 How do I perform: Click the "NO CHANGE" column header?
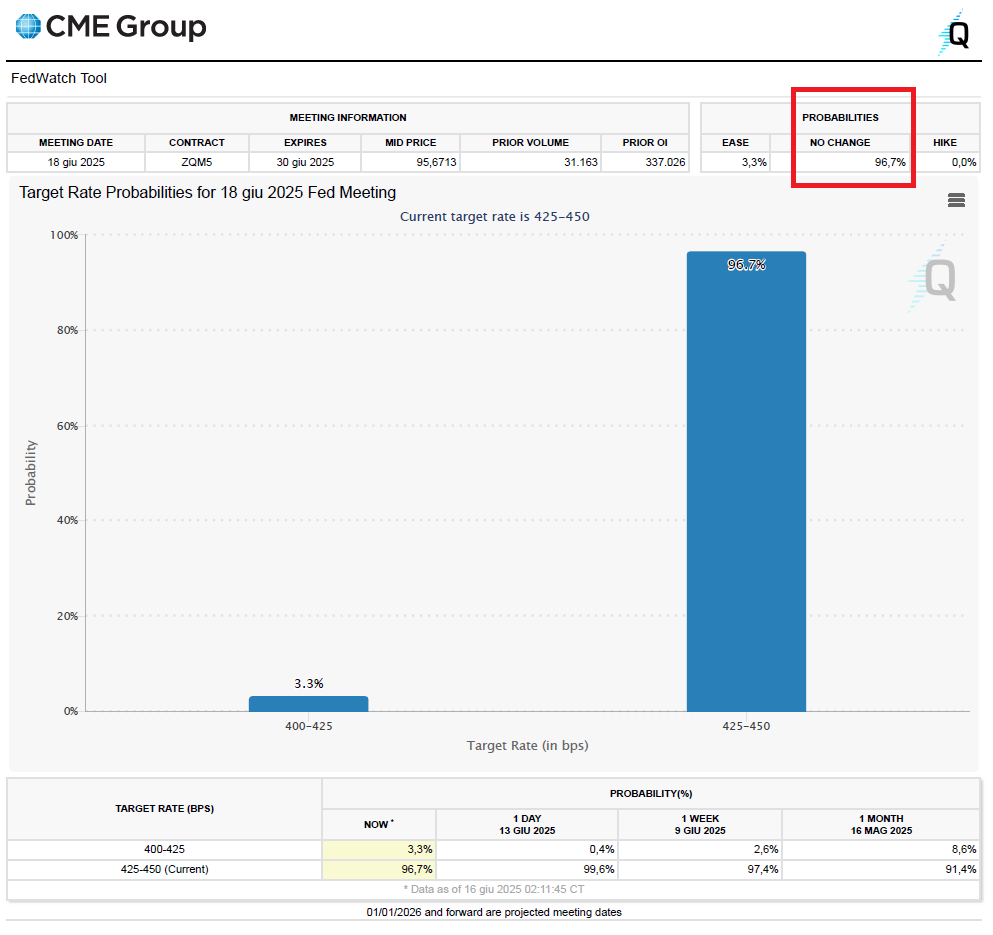[840, 143]
